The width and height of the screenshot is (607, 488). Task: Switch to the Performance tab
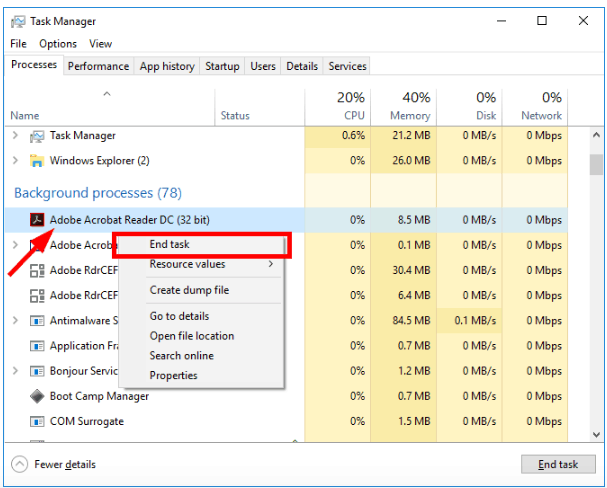point(99,66)
